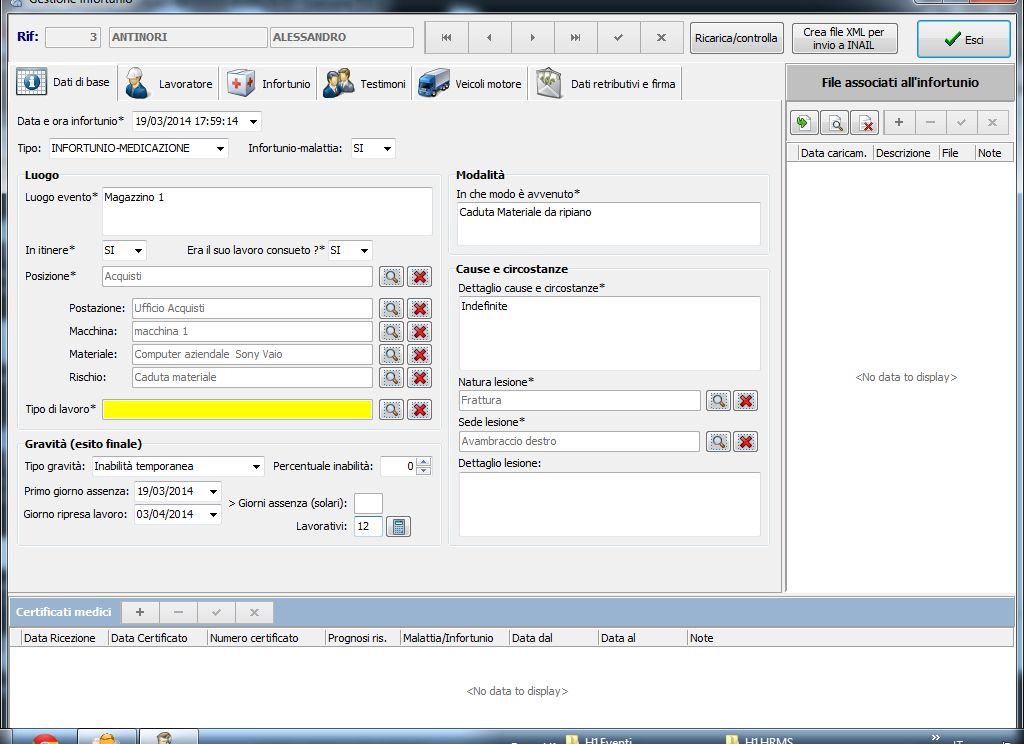The width and height of the screenshot is (1024, 744).
Task: Clear the Posizione field
Action: [420, 276]
